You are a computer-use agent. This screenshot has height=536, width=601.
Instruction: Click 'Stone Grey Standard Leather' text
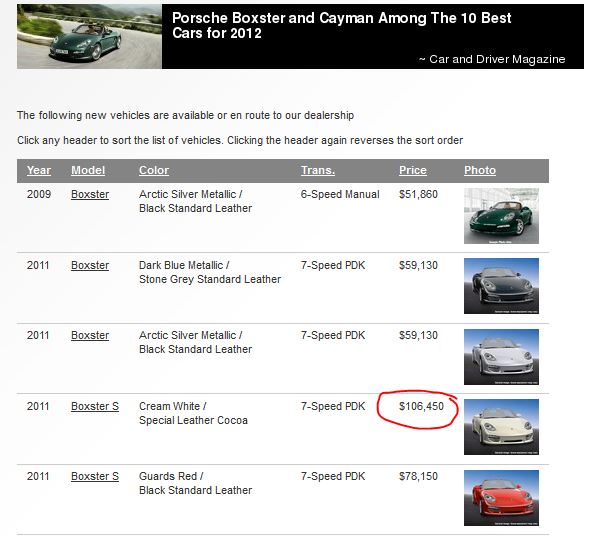pos(210,280)
